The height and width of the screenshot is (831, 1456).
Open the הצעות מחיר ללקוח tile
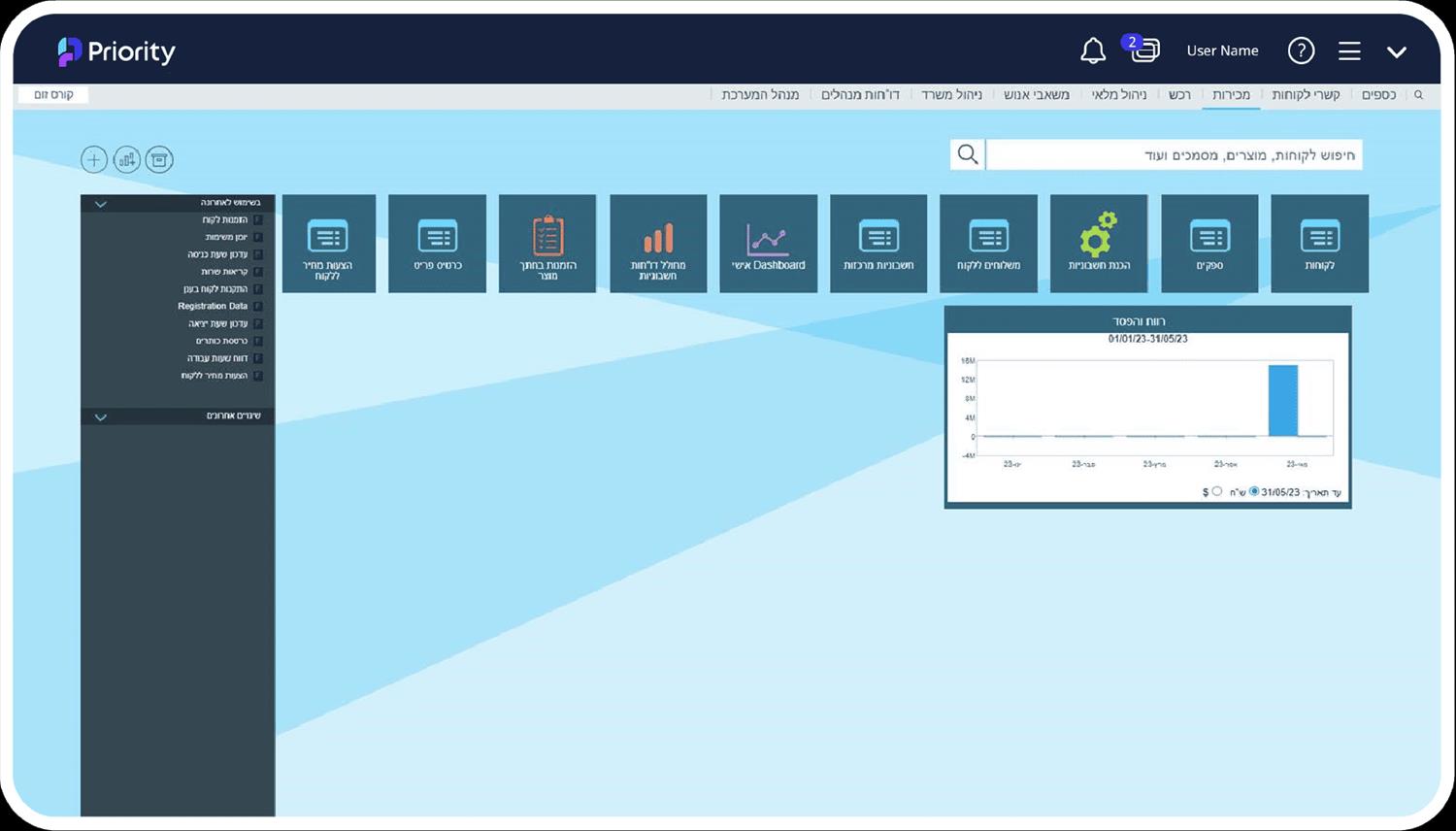click(x=328, y=244)
